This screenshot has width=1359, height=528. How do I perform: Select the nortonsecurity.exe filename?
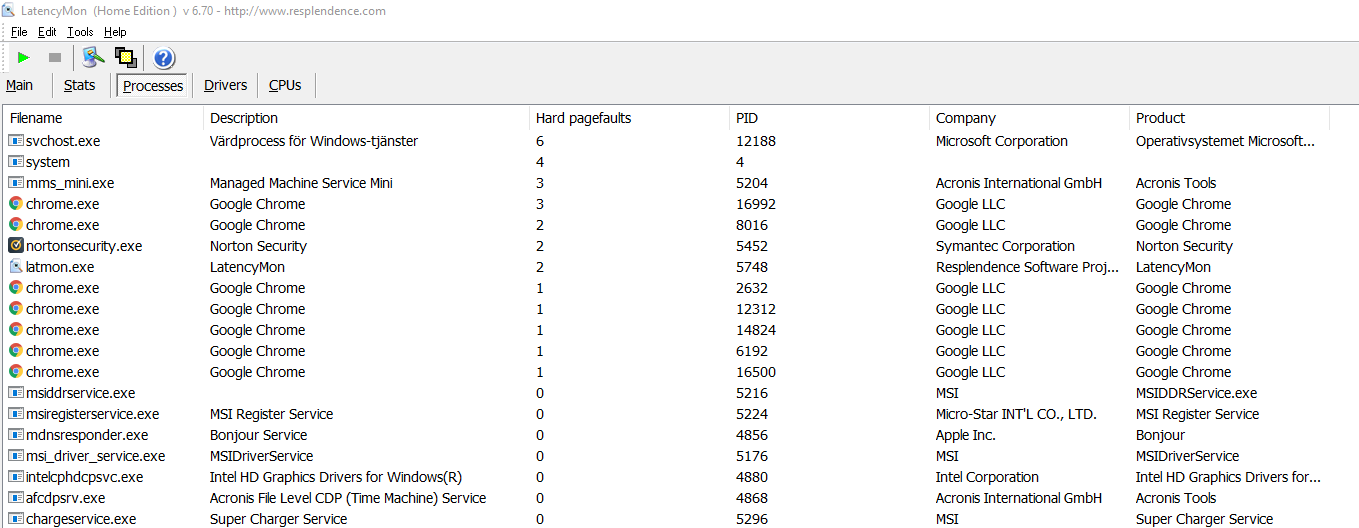(x=84, y=246)
